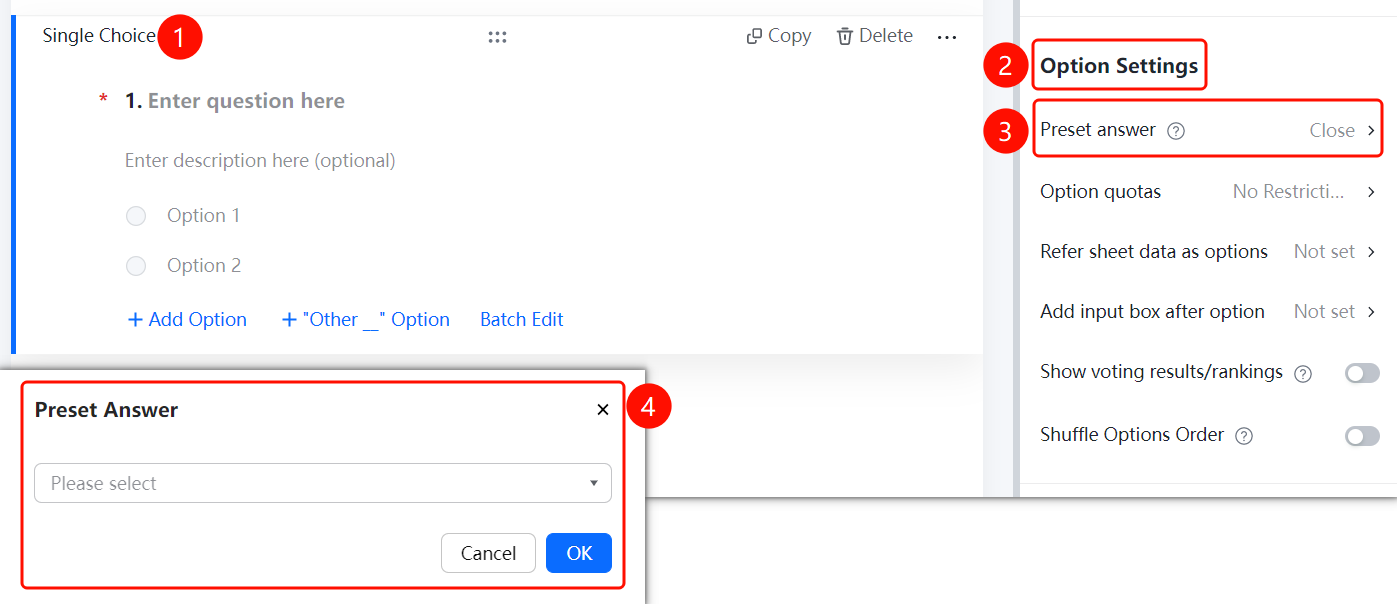Screen dimensions: 1397x604
Task: Click the Single Choice label
Action: click(99, 36)
